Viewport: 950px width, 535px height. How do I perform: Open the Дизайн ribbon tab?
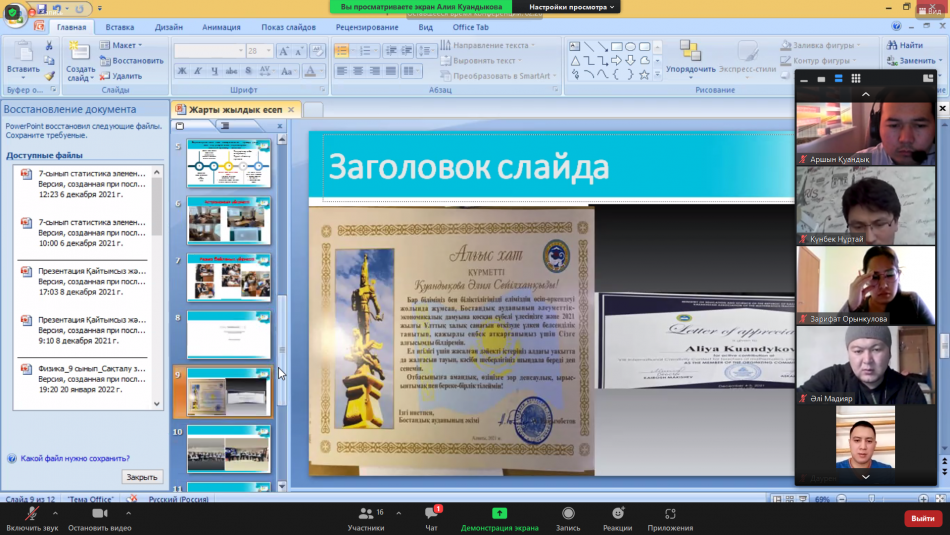(x=168, y=27)
